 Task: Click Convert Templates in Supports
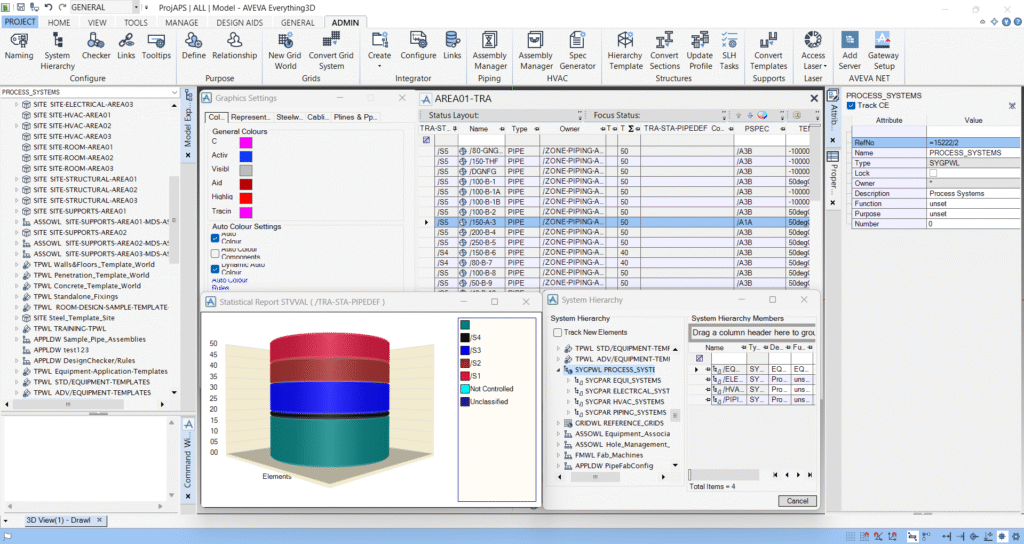[769, 52]
